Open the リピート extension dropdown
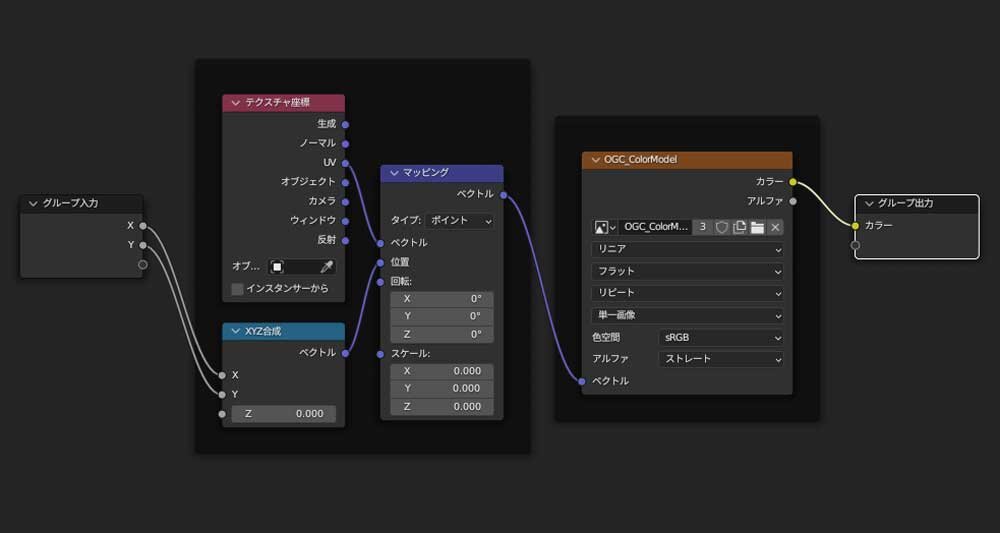This screenshot has width=1000, height=533. coord(688,293)
